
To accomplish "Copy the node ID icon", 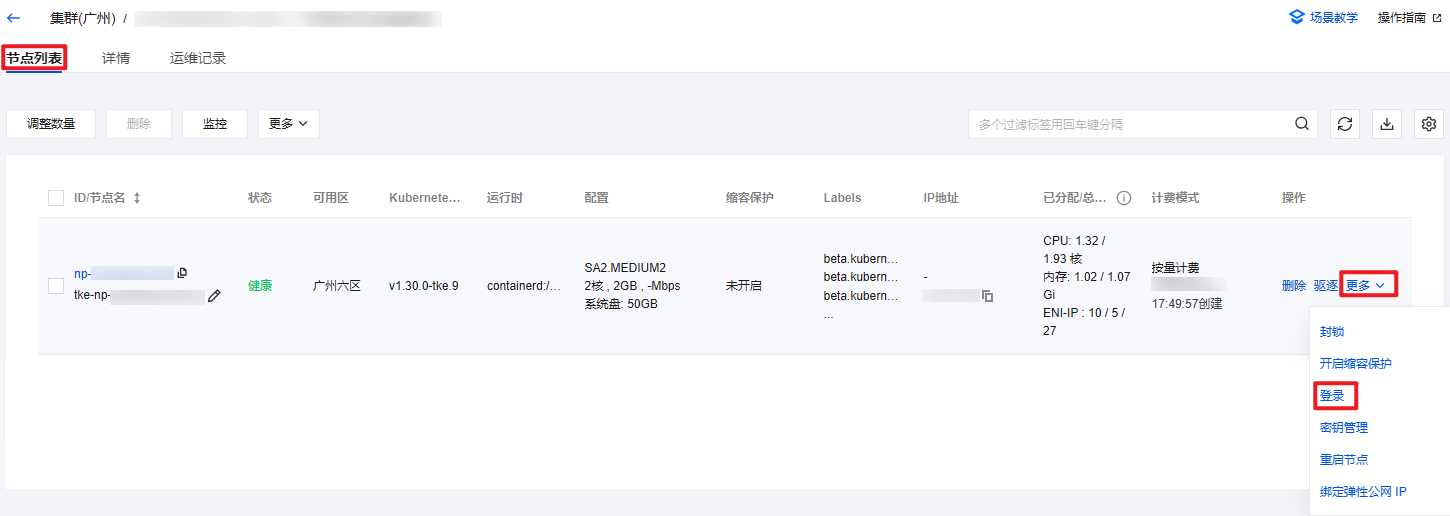I will tap(182, 273).
